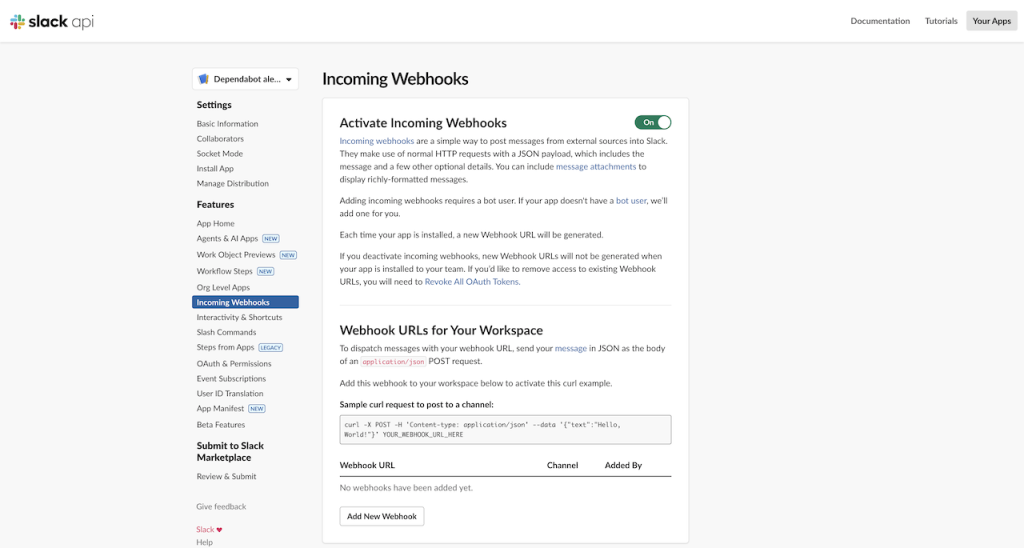Click the Dependabot app icon in selector
The height and width of the screenshot is (548, 1024).
pyautogui.click(x=204, y=79)
